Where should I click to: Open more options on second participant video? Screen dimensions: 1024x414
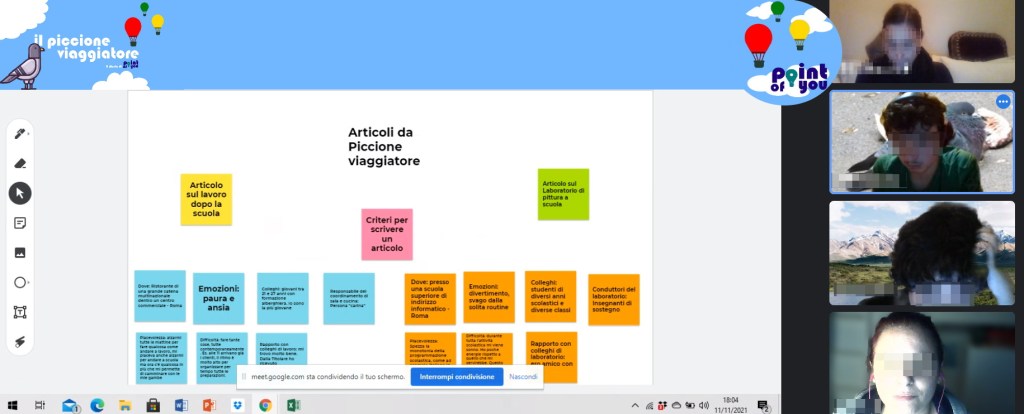tap(1003, 102)
